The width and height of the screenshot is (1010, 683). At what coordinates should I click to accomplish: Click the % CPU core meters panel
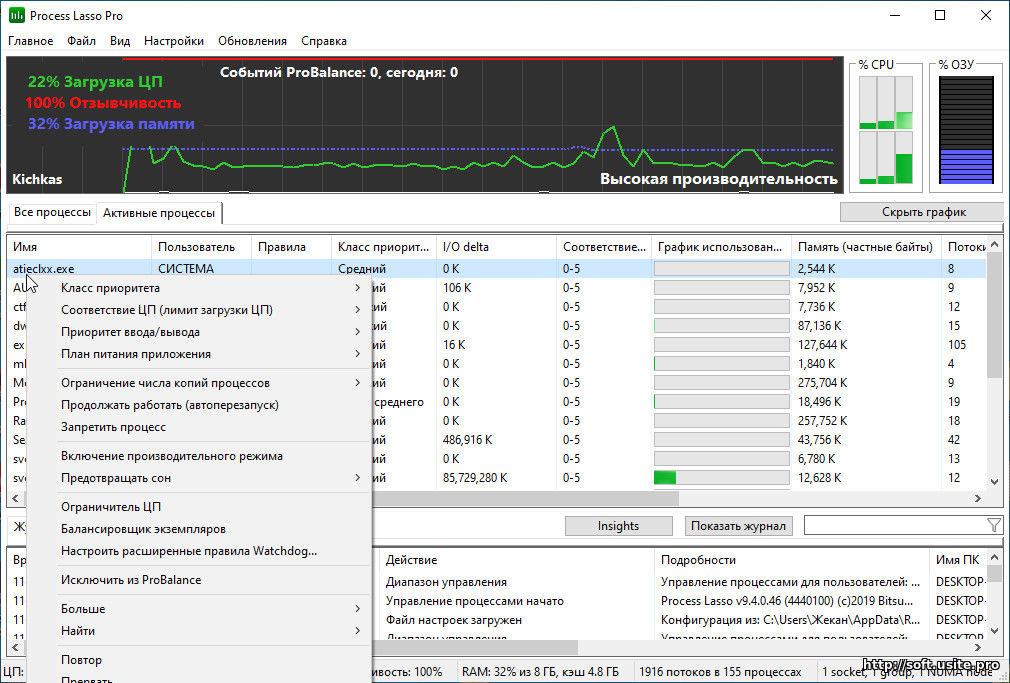pyautogui.click(x=886, y=130)
